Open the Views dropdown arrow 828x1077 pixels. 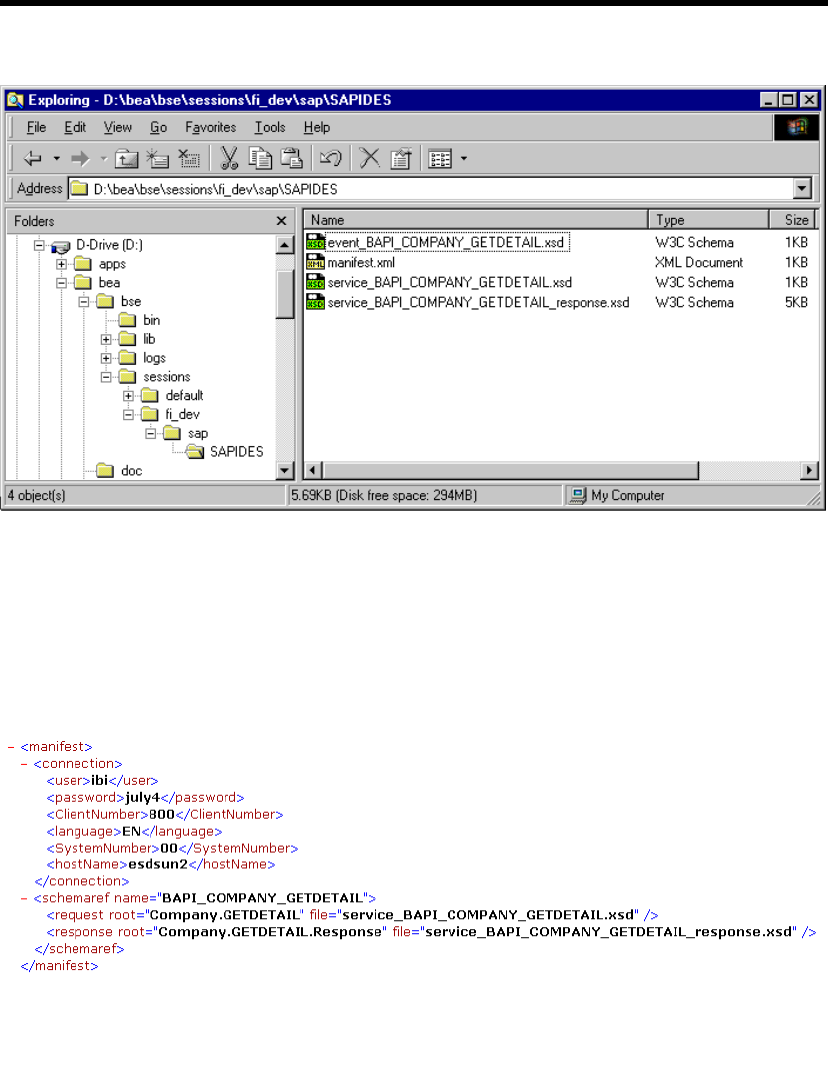coord(464,159)
